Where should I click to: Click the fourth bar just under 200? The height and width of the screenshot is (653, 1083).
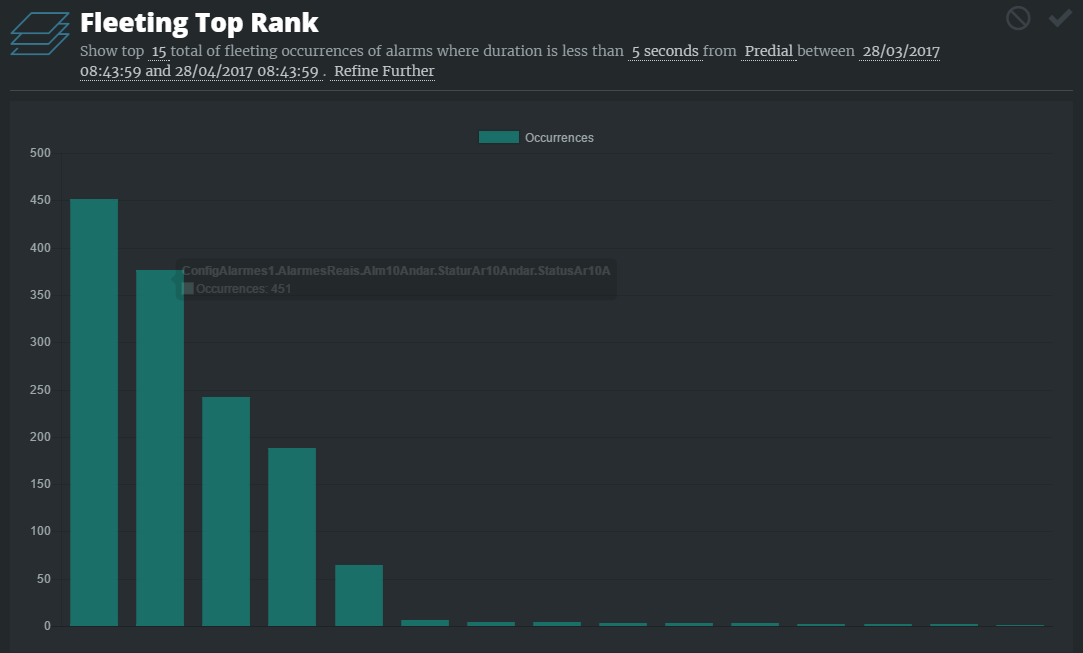pyautogui.click(x=292, y=536)
